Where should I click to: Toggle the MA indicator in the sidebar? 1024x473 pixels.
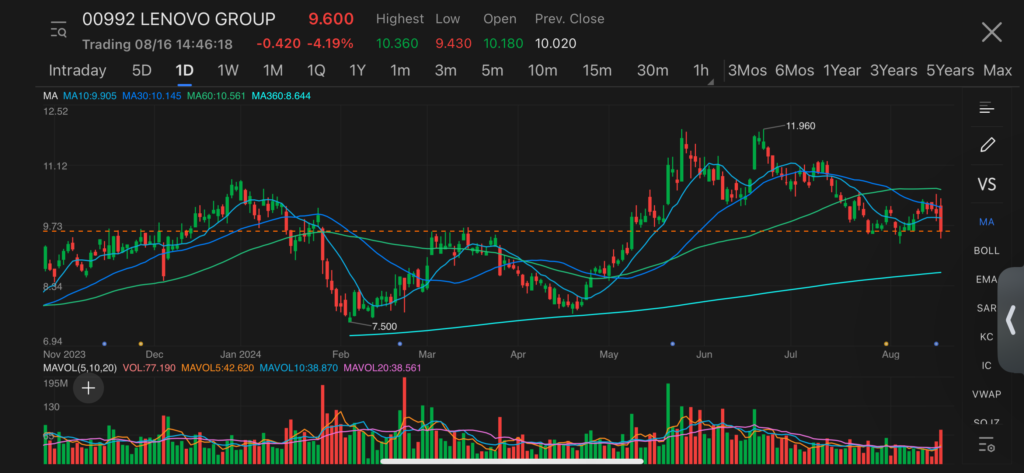click(x=987, y=222)
